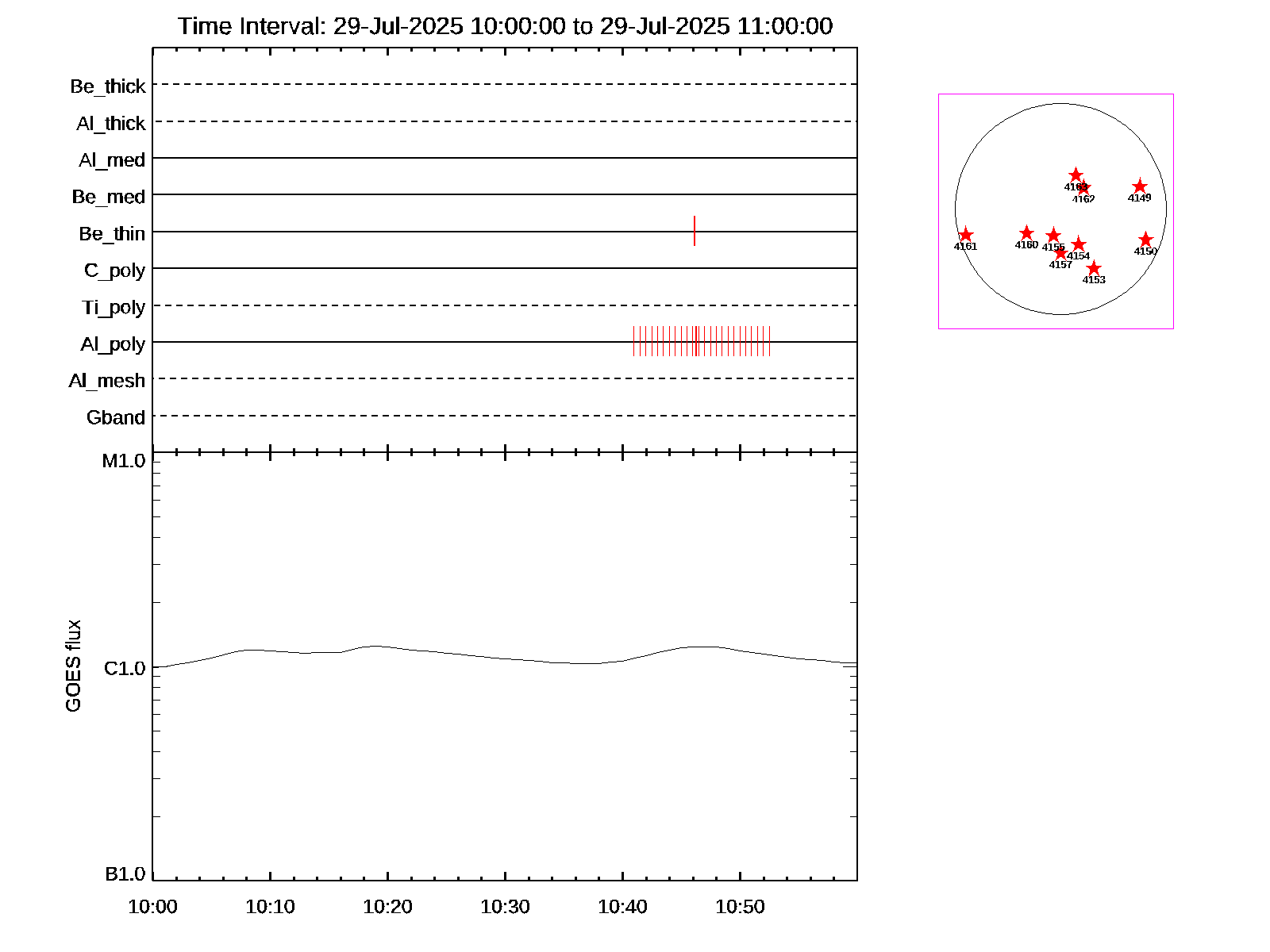Screen dimensions: 1270x952
Task: Select the star above label 4154
Action: click(x=1078, y=244)
